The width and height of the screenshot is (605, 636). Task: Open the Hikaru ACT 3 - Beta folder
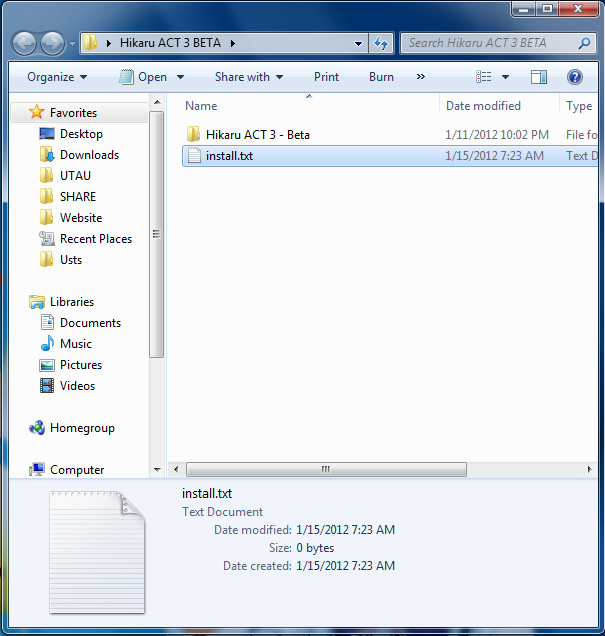coord(257,135)
